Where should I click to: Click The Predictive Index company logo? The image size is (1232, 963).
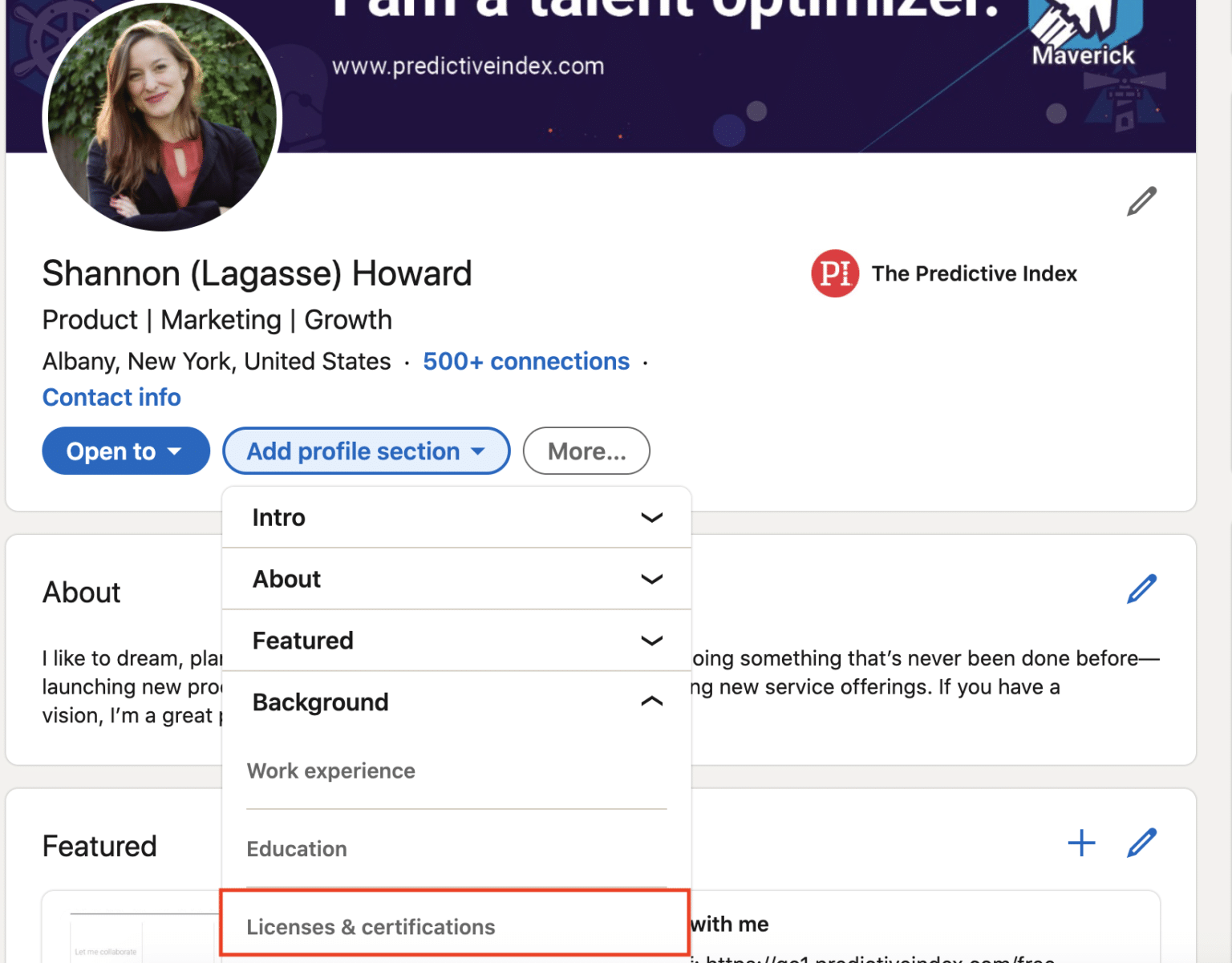point(834,273)
